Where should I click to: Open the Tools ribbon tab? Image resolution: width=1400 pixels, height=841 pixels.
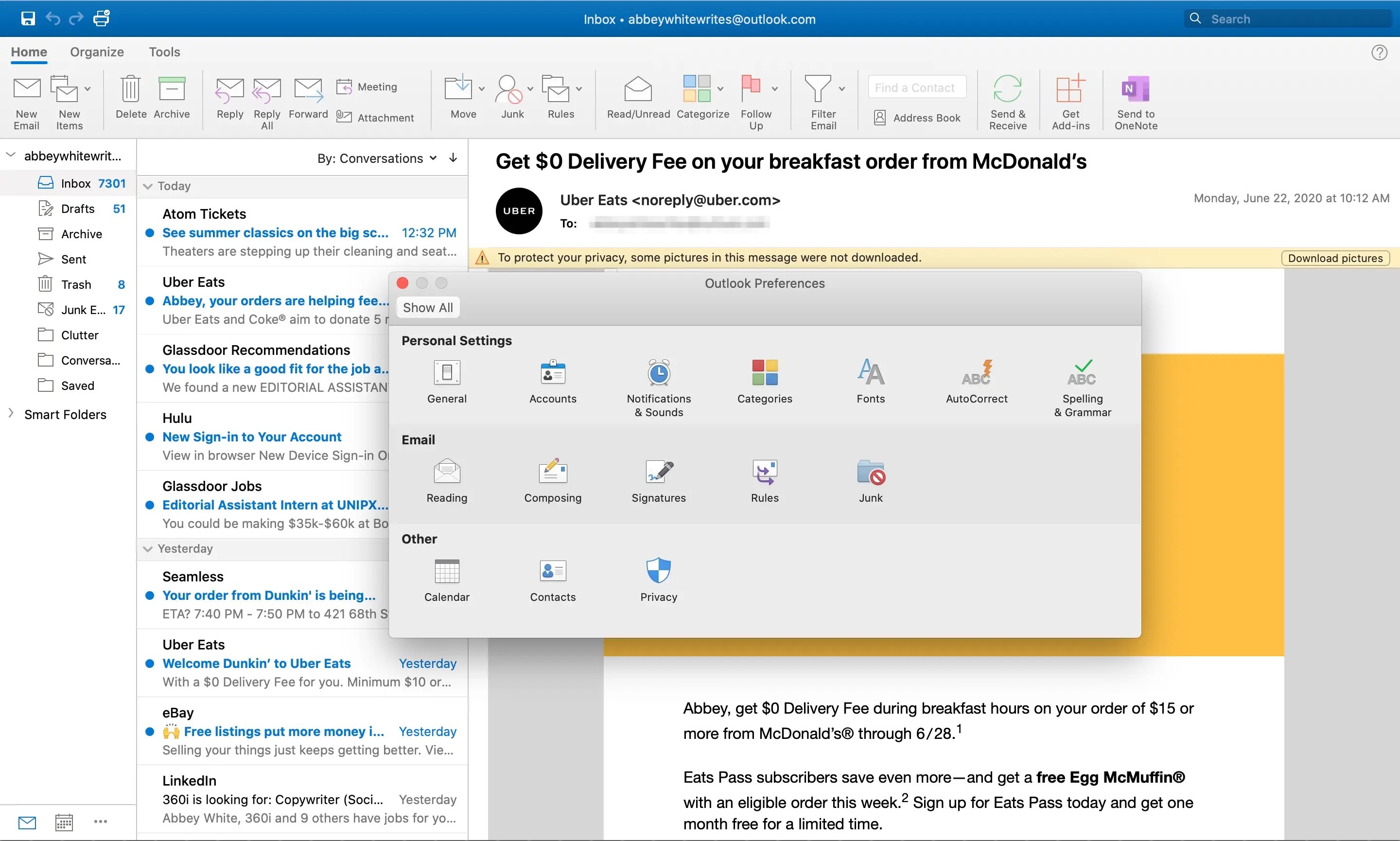[164, 52]
